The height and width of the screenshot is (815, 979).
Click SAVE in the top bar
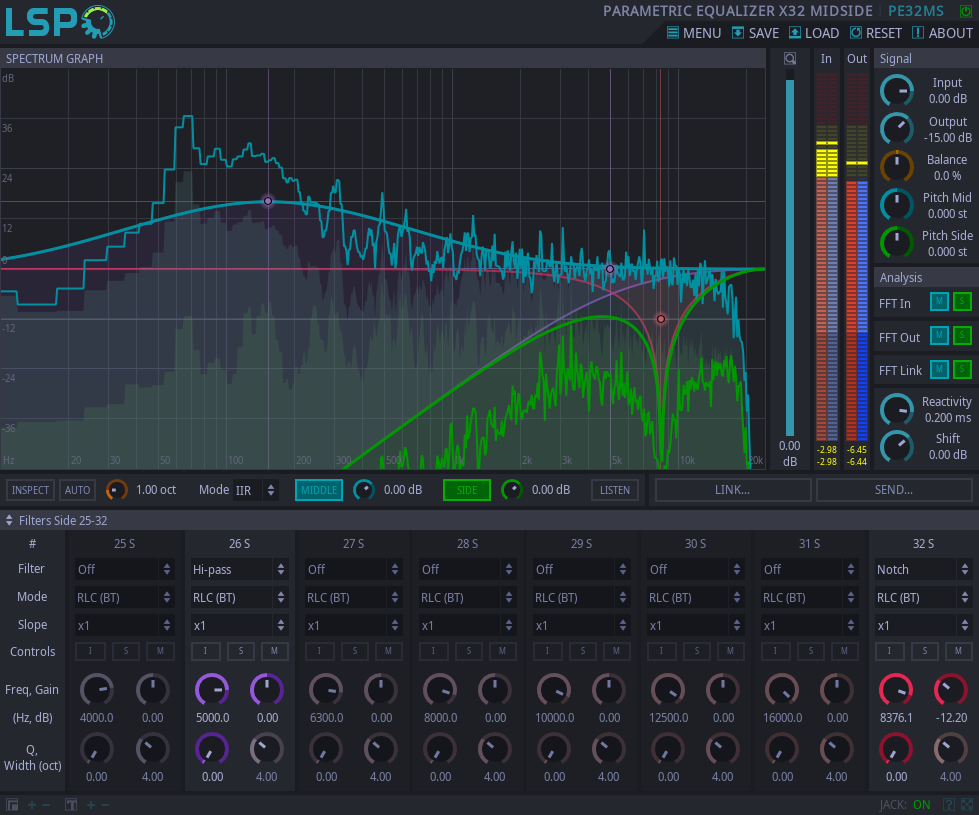tap(755, 33)
